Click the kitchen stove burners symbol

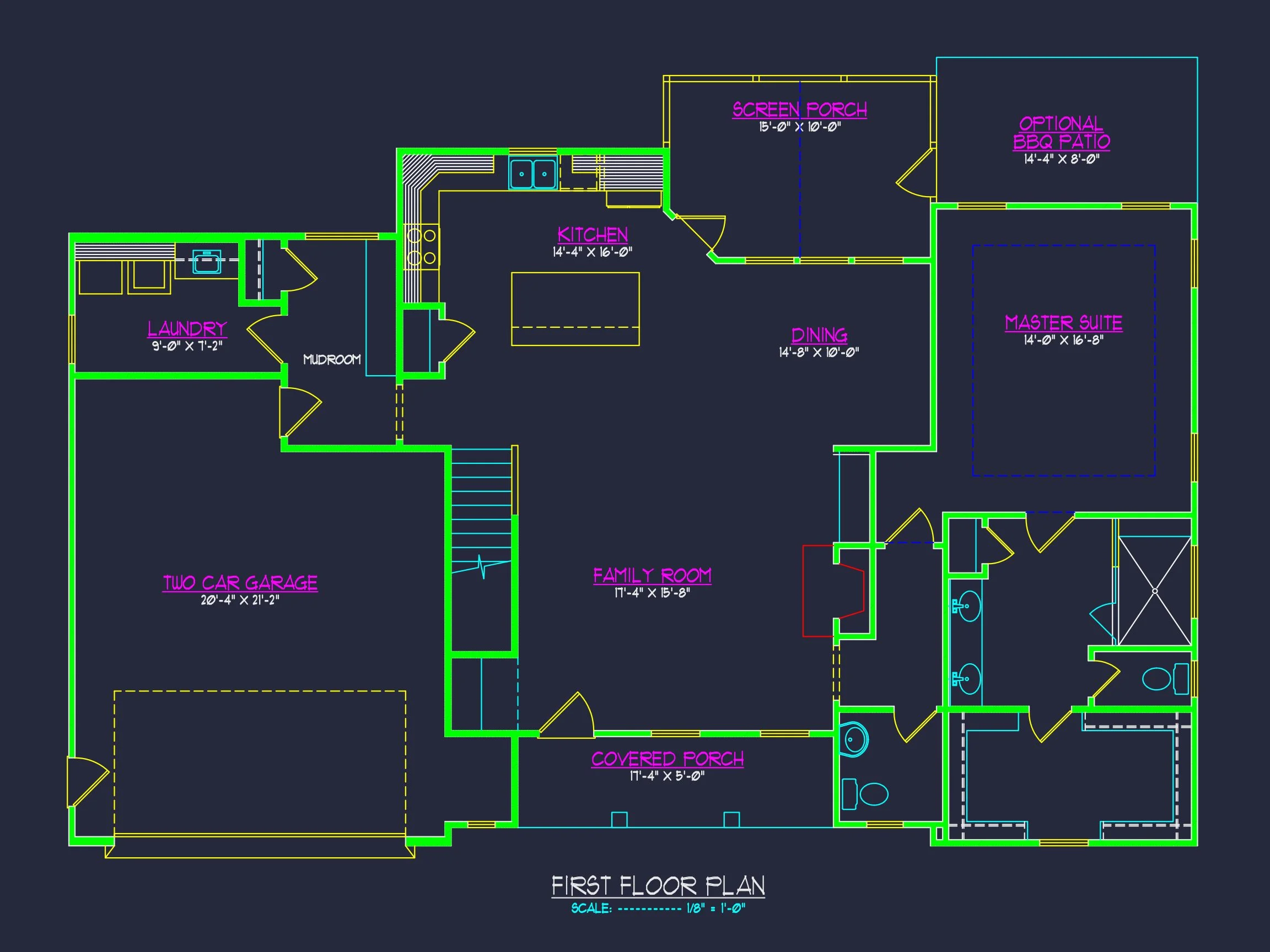(422, 247)
